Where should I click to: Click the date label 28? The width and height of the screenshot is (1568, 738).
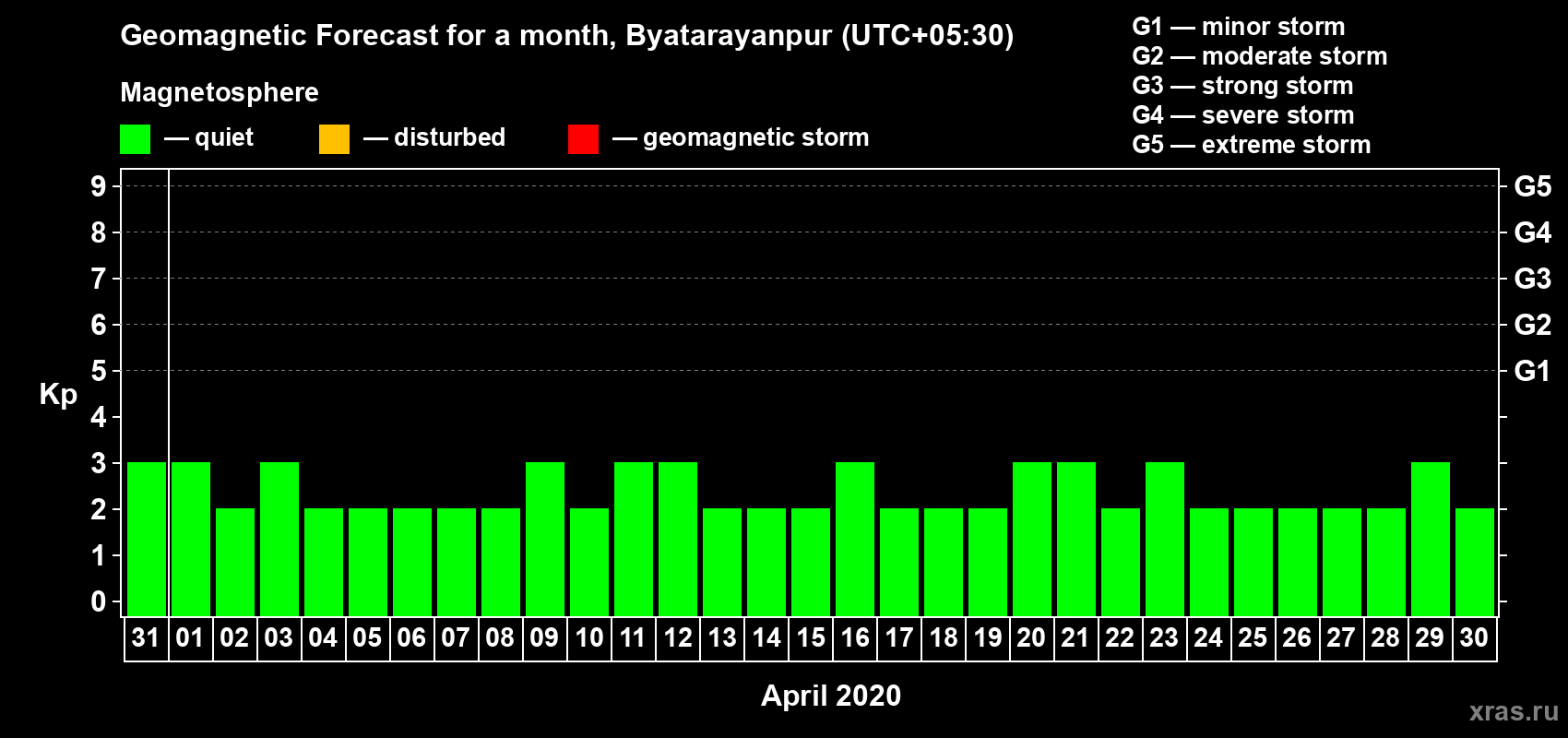click(1385, 637)
